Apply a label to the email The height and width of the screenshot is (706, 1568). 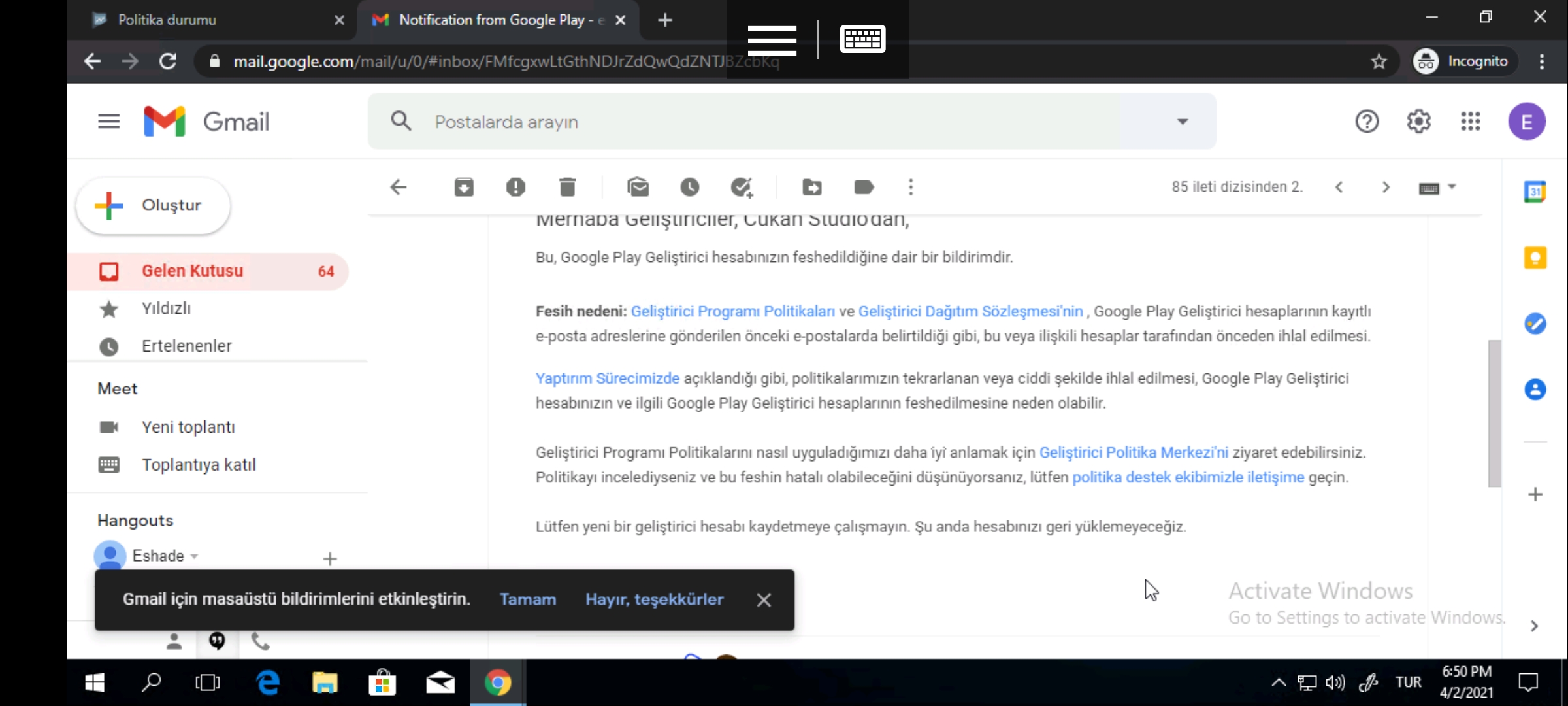(864, 188)
